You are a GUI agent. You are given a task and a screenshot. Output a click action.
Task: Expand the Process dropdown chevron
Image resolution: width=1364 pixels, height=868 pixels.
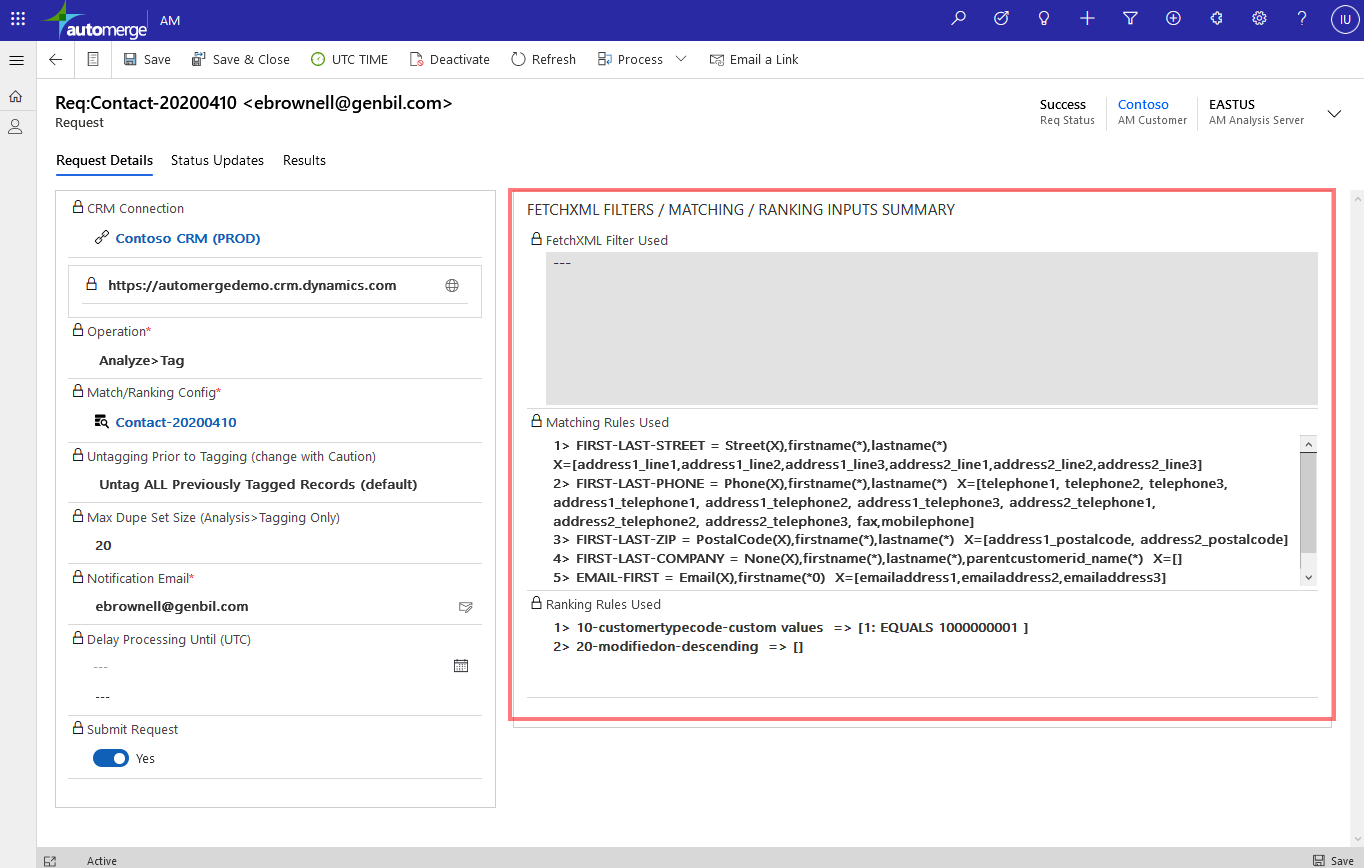coord(681,60)
